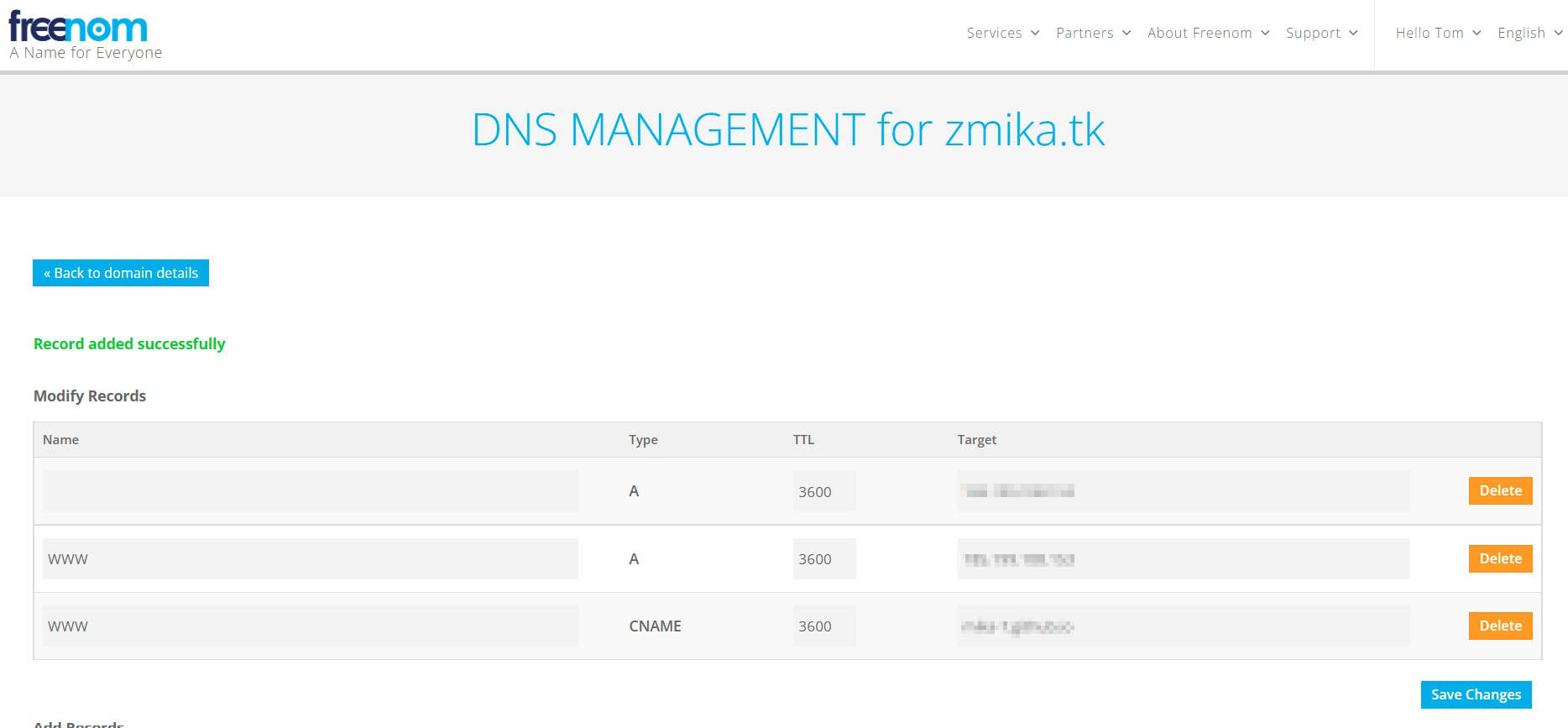Edit the Name field of WWW A record
Screen dimensions: 1568x728
point(310,558)
